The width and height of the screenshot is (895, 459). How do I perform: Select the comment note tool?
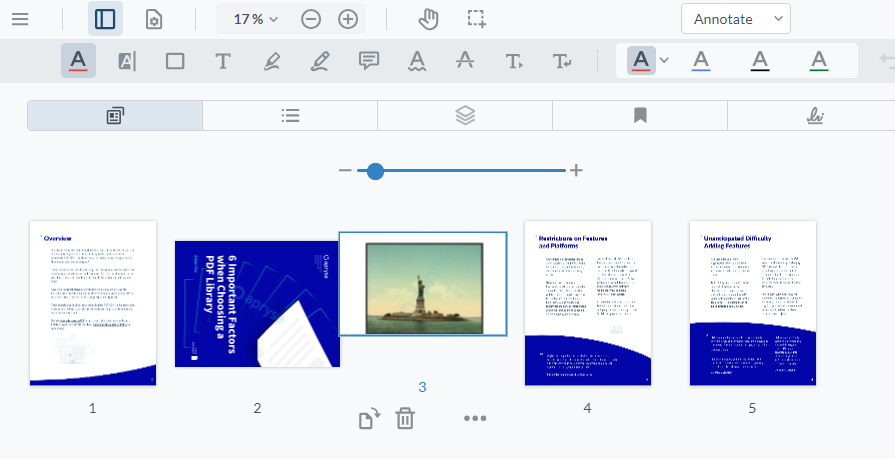click(x=369, y=61)
